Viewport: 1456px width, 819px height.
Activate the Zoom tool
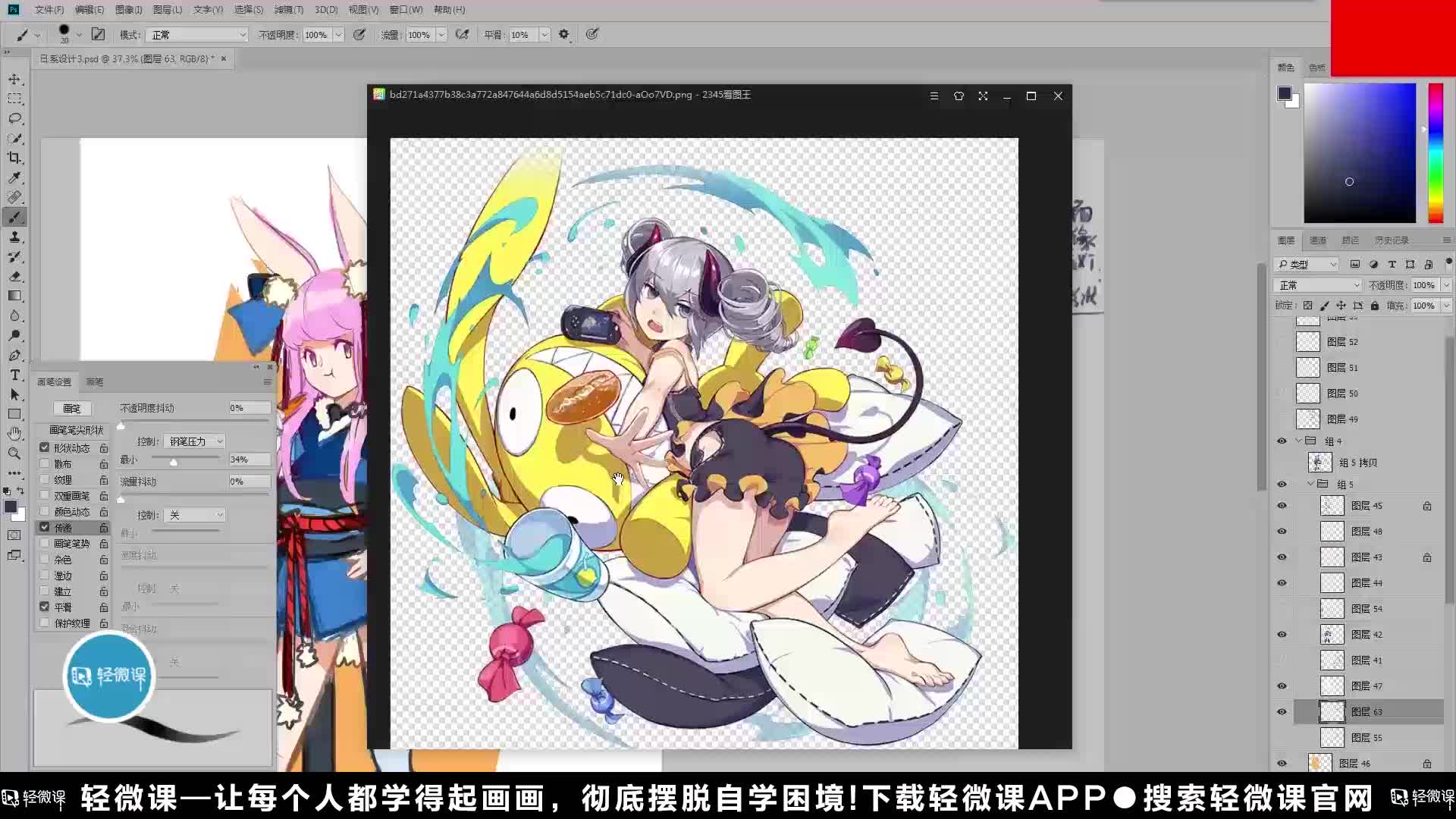click(x=14, y=453)
